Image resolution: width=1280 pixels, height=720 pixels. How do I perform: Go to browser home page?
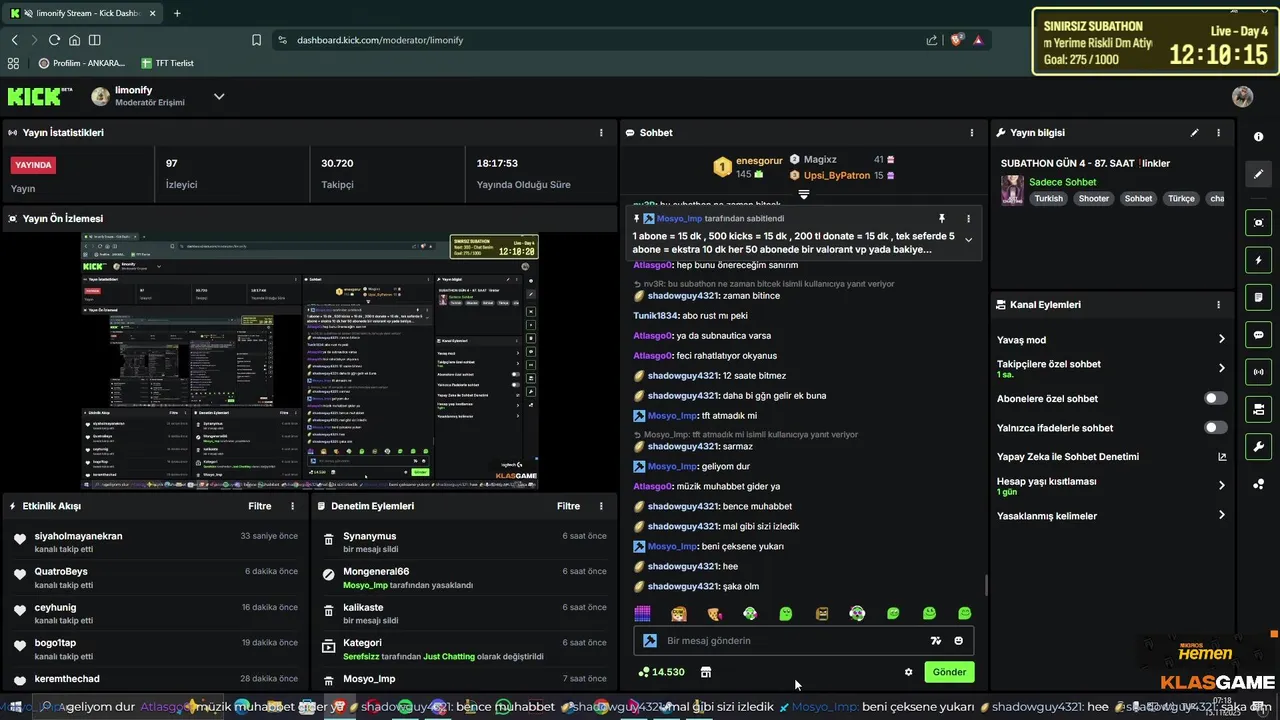tap(74, 40)
